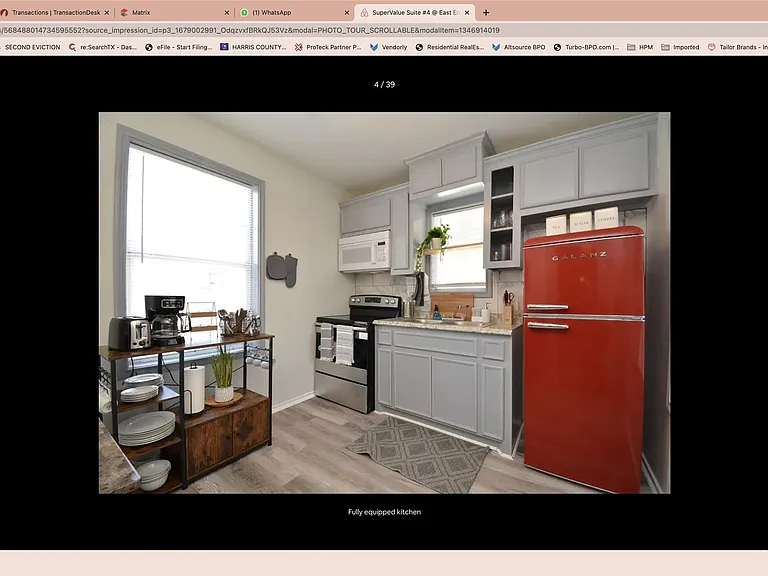Click the Vendorly bookmark favicon
The image size is (768, 576).
374,48
